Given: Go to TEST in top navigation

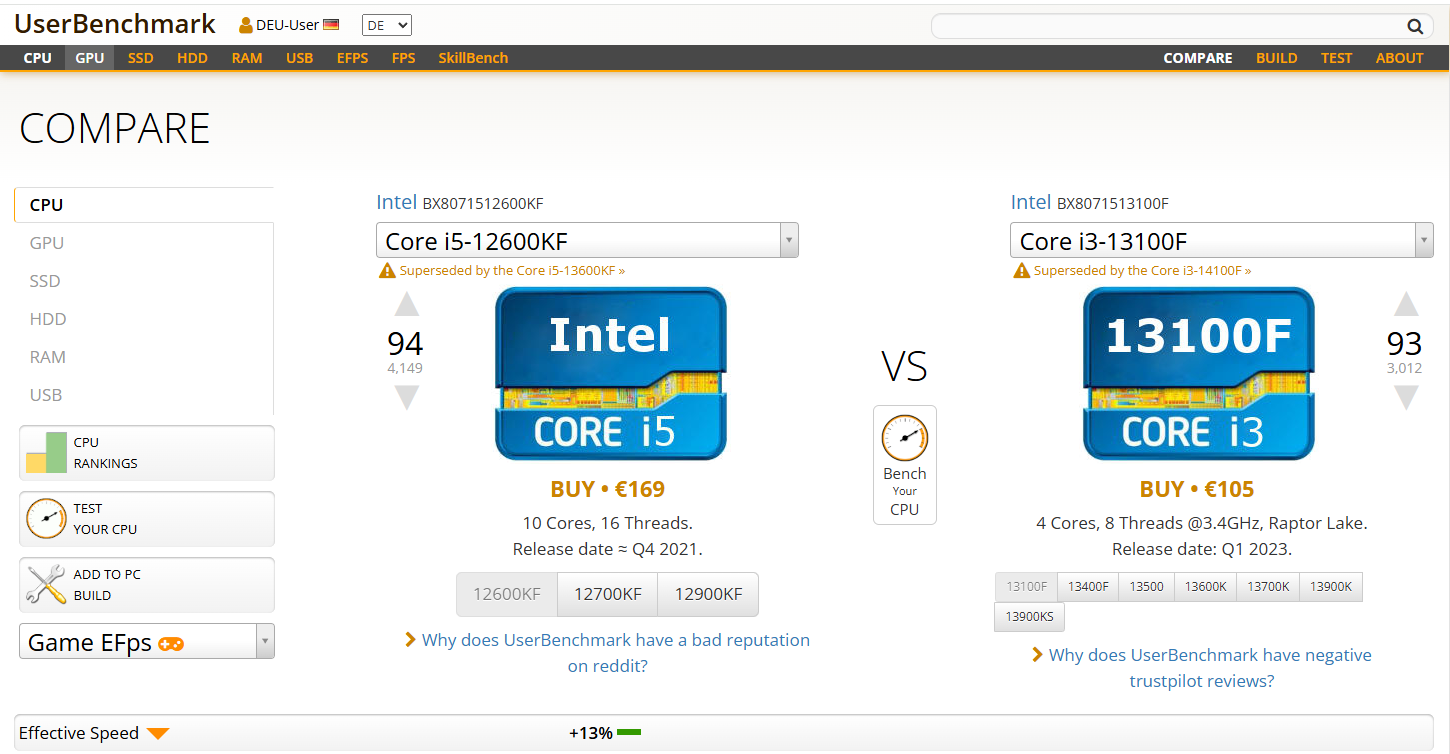Looking at the screenshot, I should (x=1336, y=58).
